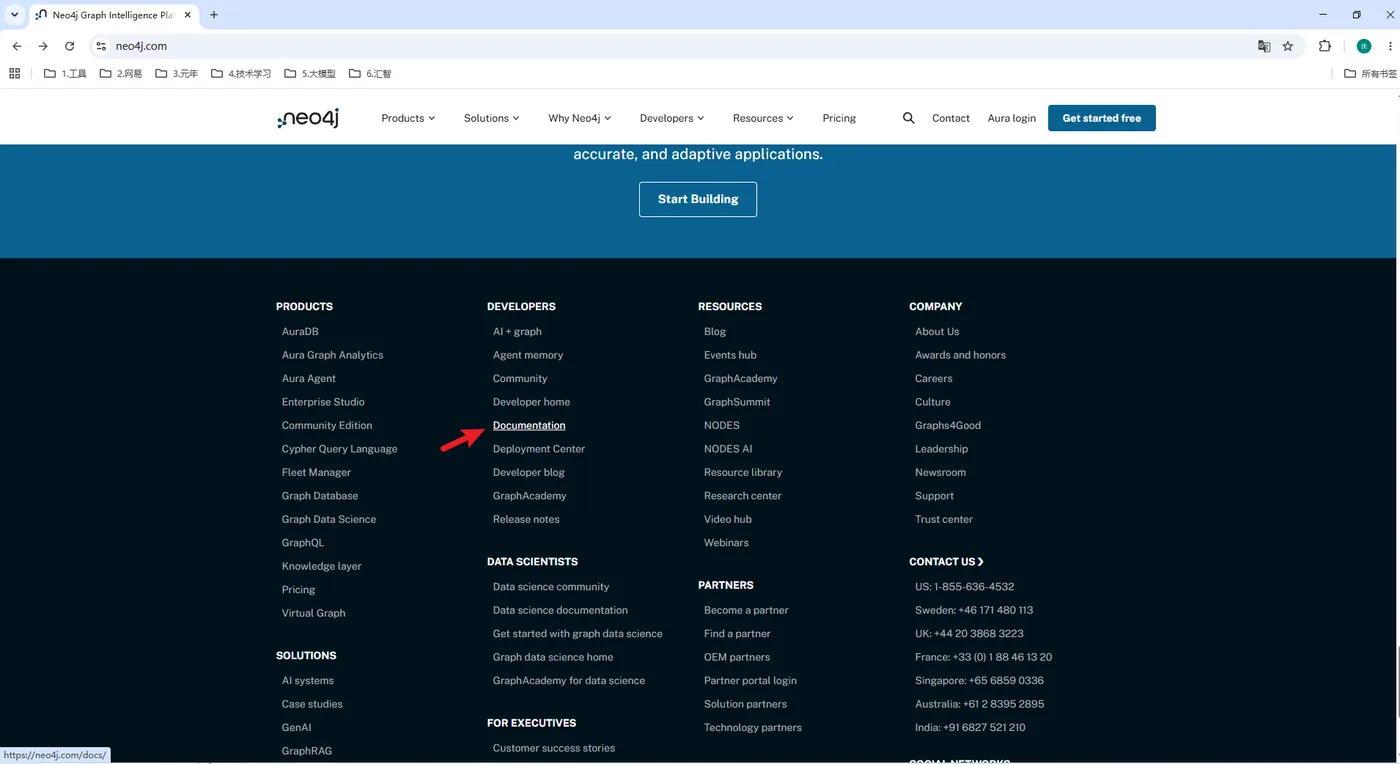Open the Enterprise Studio footer link
The width and height of the screenshot is (1400, 764).
323,402
